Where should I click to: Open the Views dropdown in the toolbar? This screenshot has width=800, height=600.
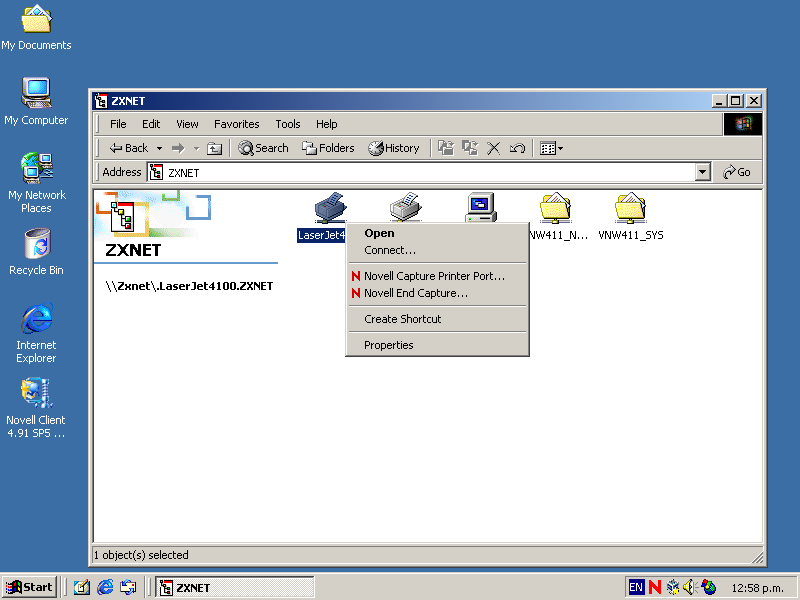coord(552,148)
